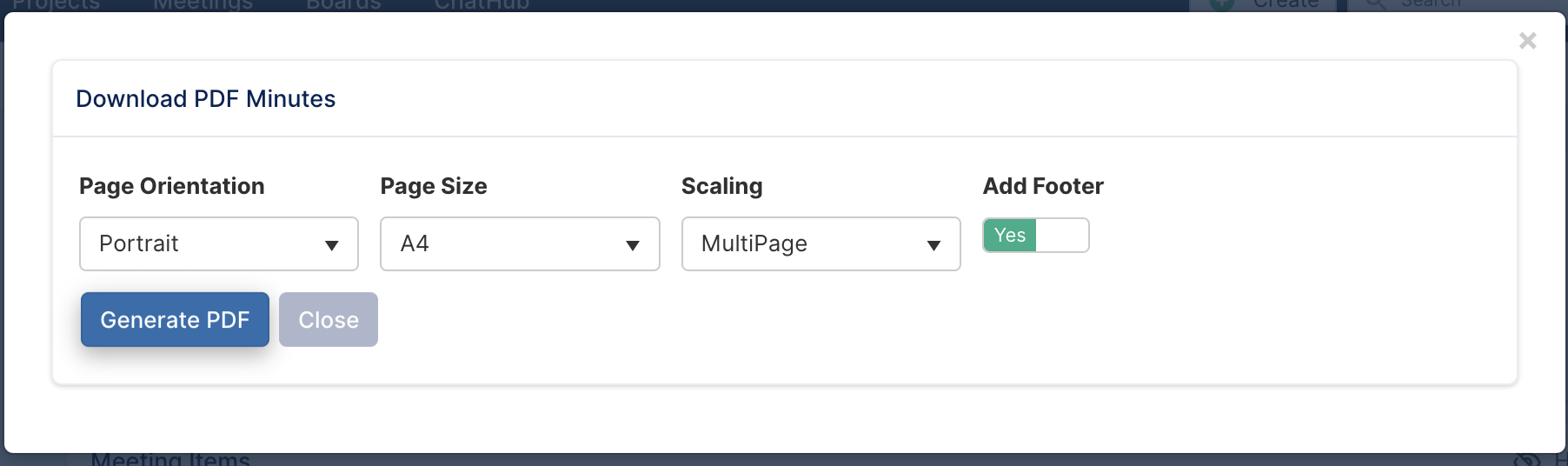Dismiss the dialog with the X icon
This screenshot has width=1568, height=466.
click(1527, 41)
